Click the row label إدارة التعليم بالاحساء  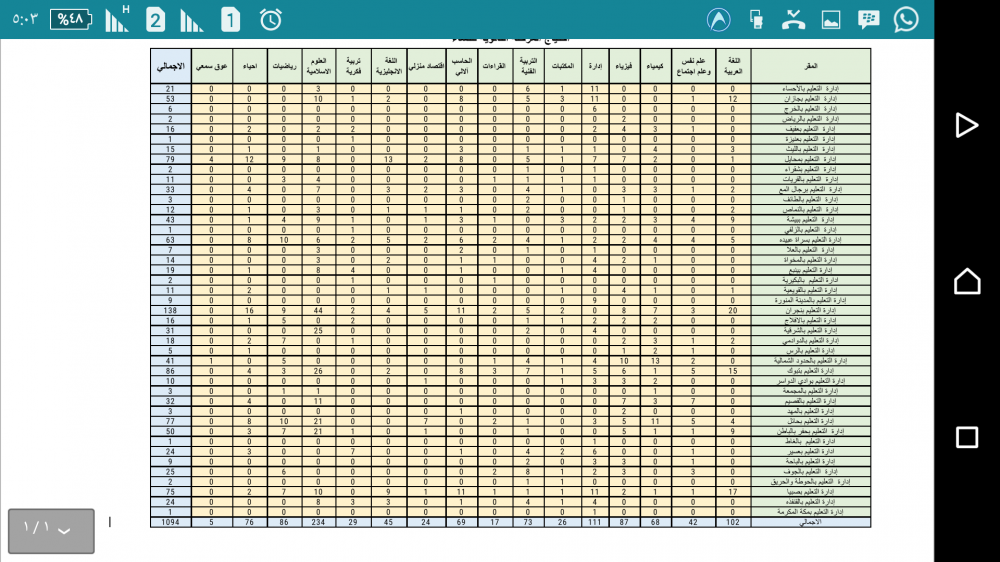click(811, 89)
